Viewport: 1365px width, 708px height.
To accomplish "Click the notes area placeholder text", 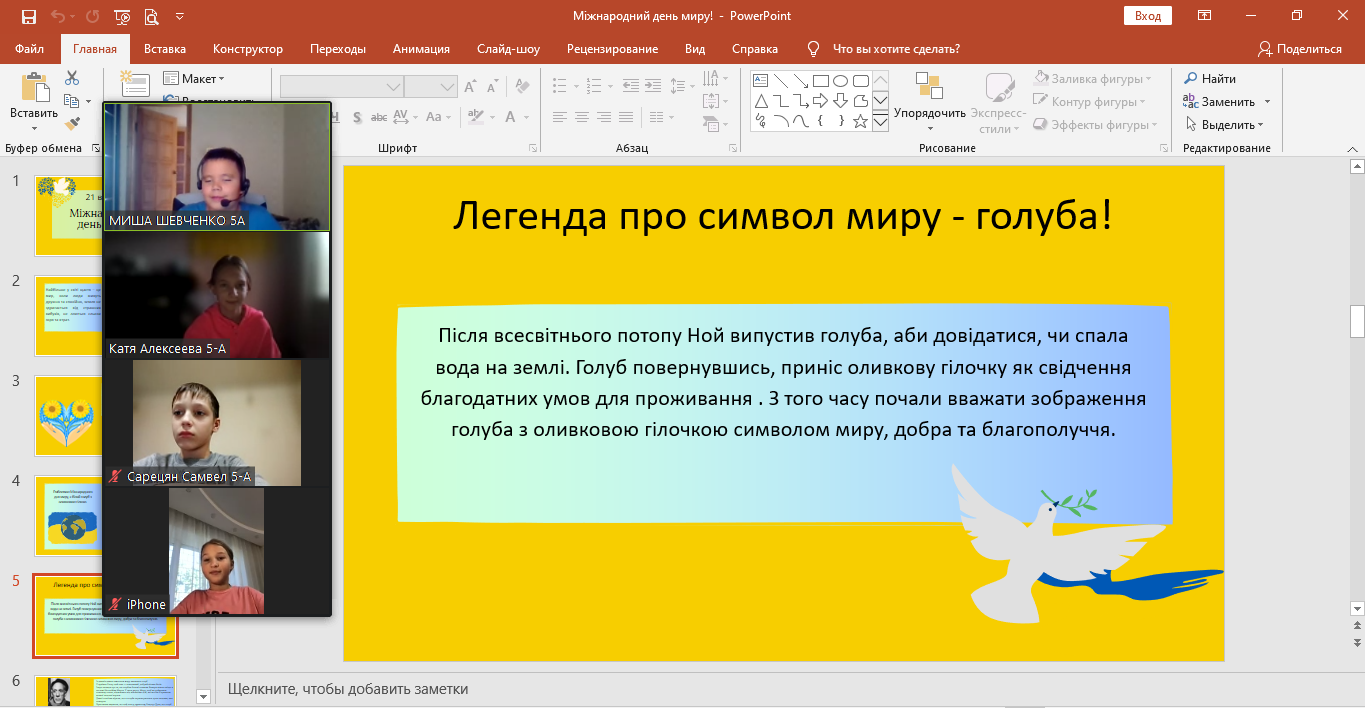I will point(348,689).
